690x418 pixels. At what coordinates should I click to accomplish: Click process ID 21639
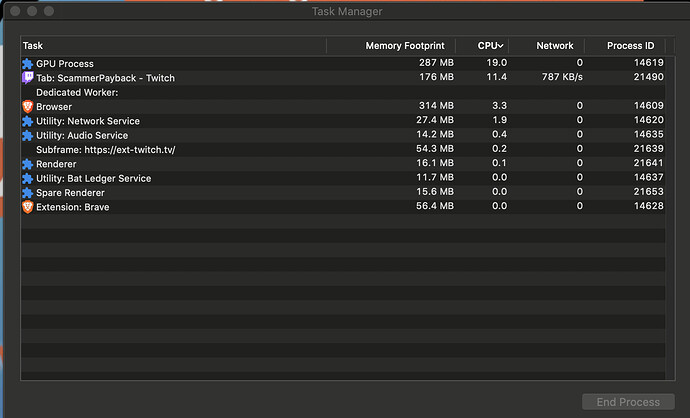pyautogui.click(x=648, y=149)
